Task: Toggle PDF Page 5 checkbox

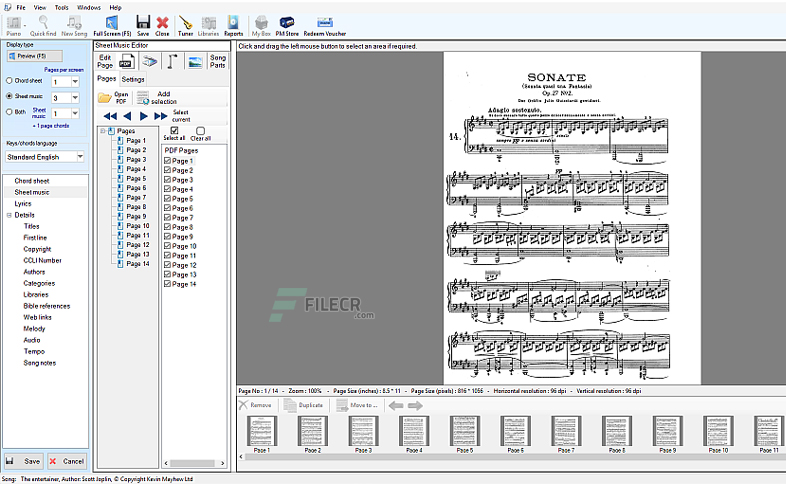Action: 168,198
